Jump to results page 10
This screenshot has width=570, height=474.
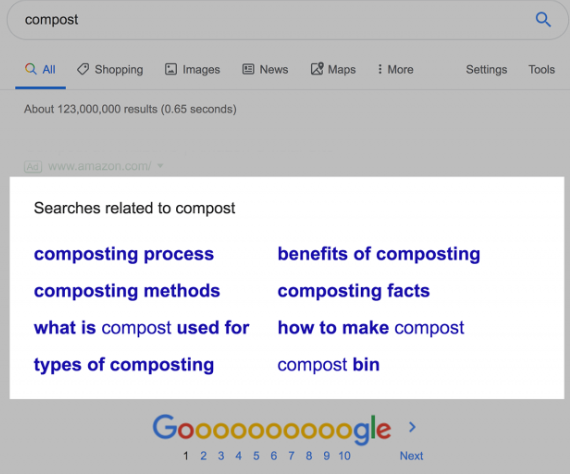(x=344, y=456)
